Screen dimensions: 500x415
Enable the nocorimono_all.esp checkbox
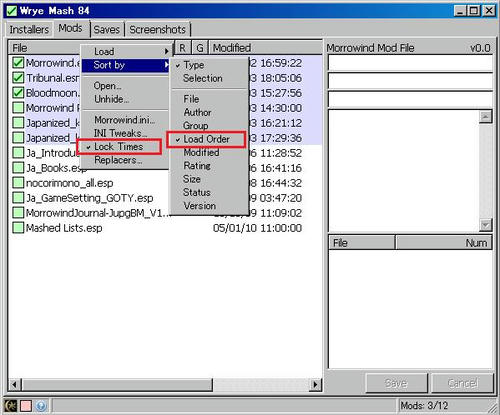[18, 183]
